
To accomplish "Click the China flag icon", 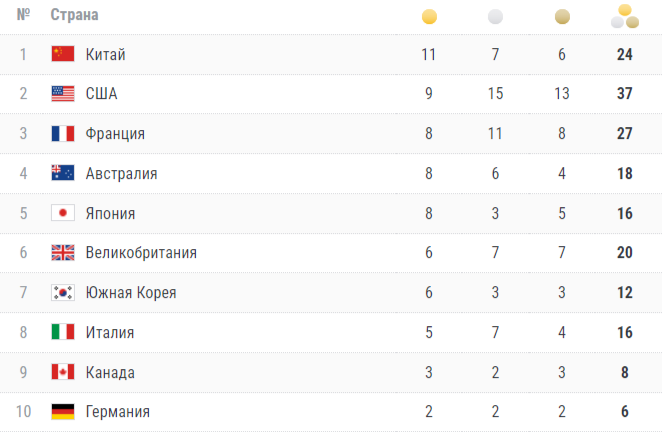I will click(x=63, y=54).
